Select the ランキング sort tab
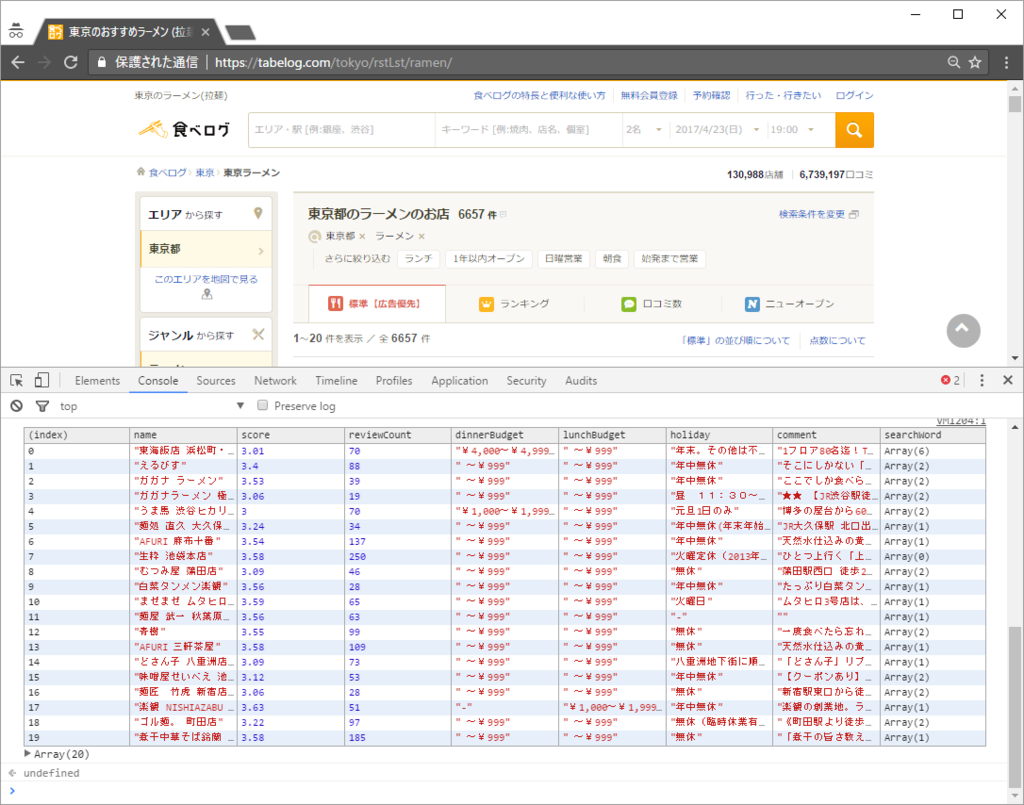The image size is (1024, 805). (515, 304)
